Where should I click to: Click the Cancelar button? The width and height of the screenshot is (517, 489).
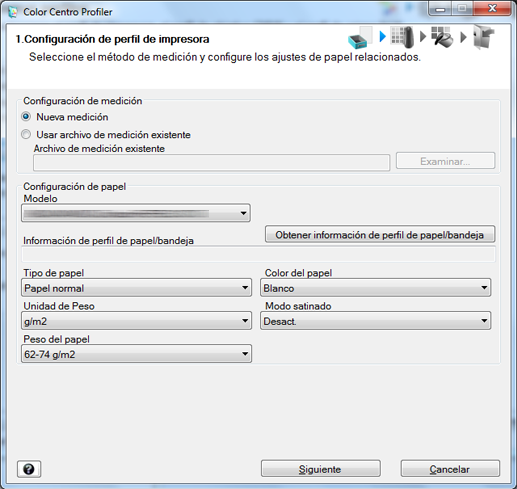[x=450, y=469]
